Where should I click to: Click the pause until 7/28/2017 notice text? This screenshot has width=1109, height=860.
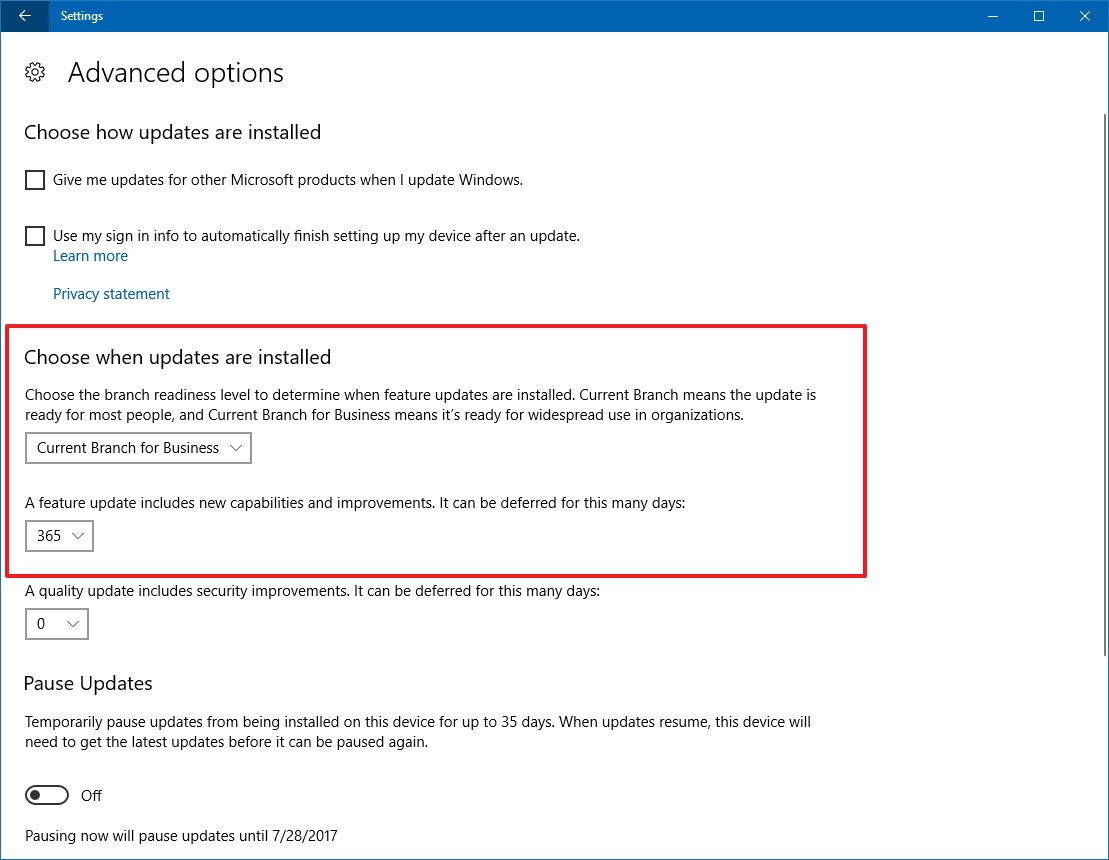181,835
